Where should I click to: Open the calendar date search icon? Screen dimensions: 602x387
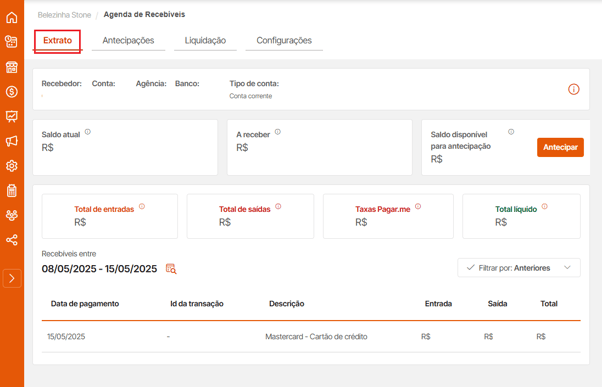171,269
